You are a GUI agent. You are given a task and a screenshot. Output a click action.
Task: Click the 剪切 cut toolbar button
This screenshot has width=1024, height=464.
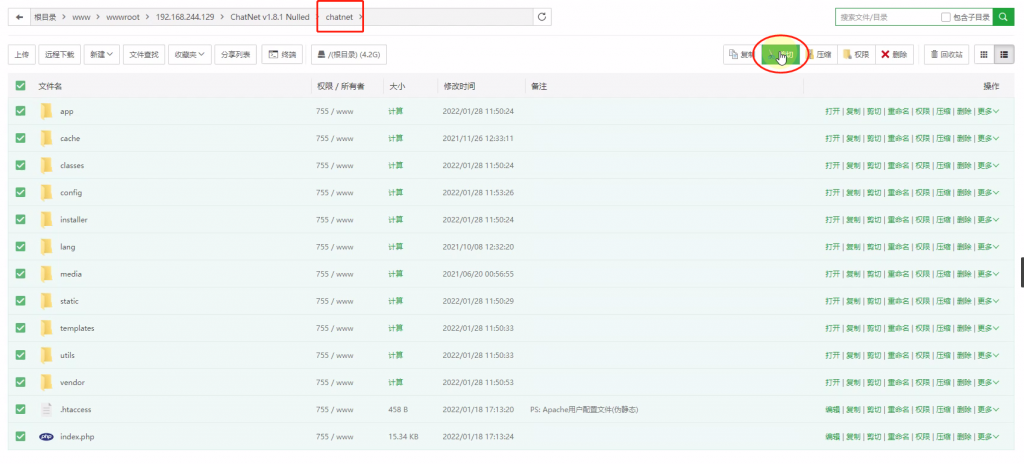point(780,55)
